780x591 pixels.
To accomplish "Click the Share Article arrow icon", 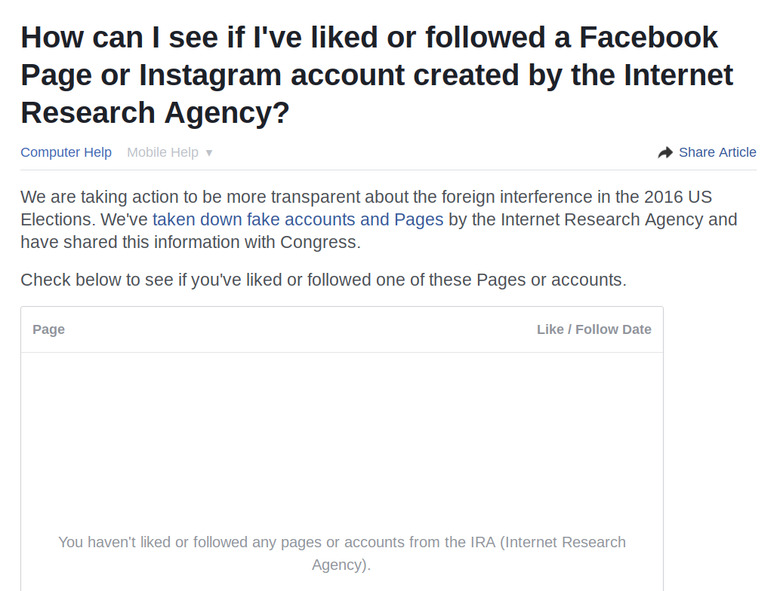I will point(665,153).
